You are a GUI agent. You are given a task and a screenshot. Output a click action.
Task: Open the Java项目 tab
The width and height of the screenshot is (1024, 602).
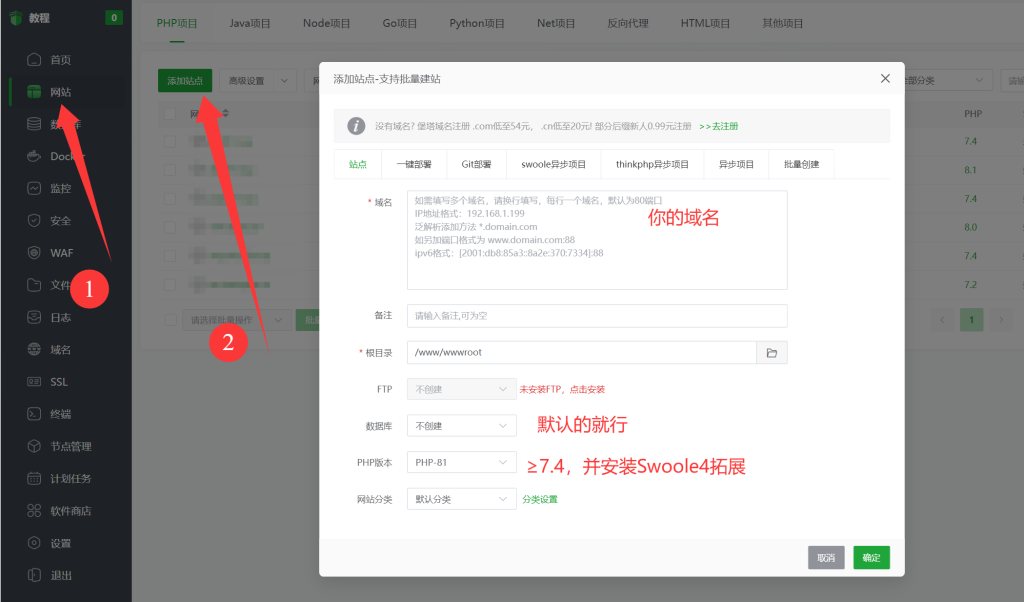click(249, 24)
